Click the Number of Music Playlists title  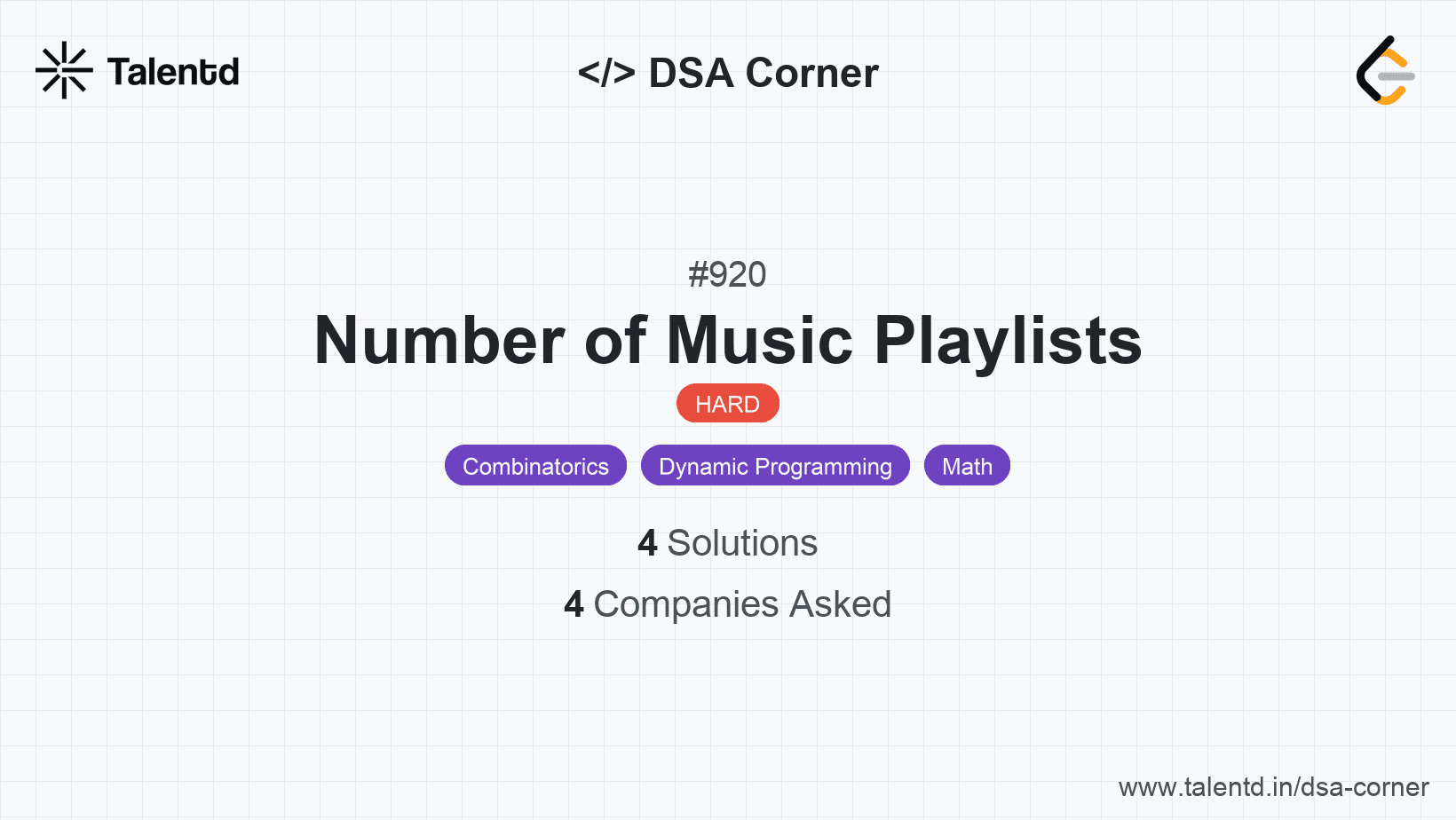click(x=728, y=340)
